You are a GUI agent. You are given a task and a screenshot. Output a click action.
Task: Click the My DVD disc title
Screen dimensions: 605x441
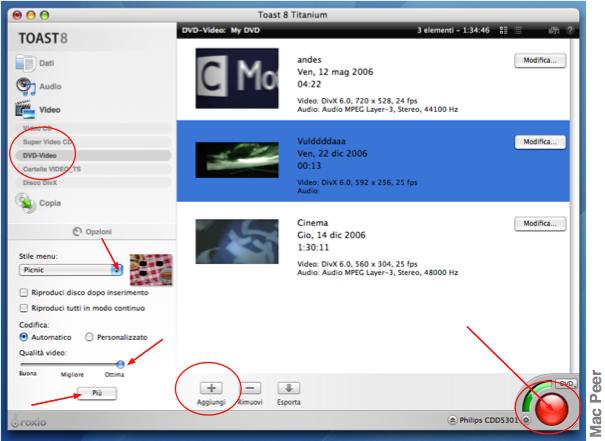[x=245, y=30]
